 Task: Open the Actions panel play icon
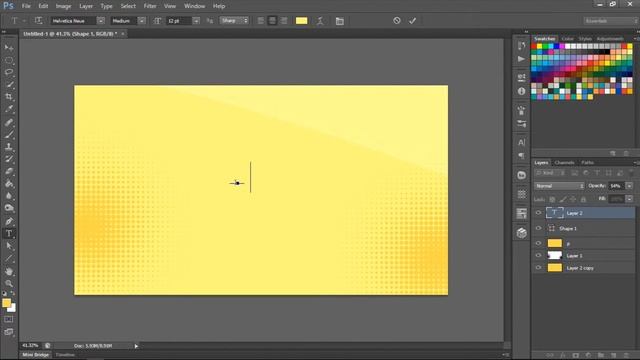click(522, 59)
